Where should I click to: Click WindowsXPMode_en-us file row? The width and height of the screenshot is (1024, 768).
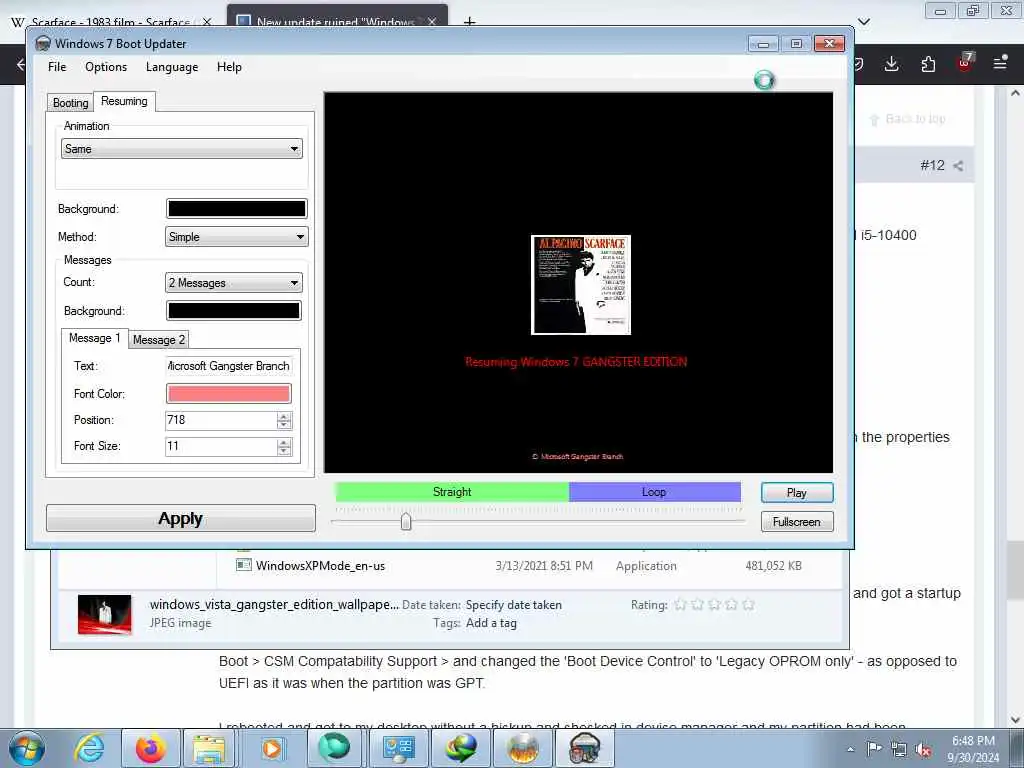pos(519,566)
